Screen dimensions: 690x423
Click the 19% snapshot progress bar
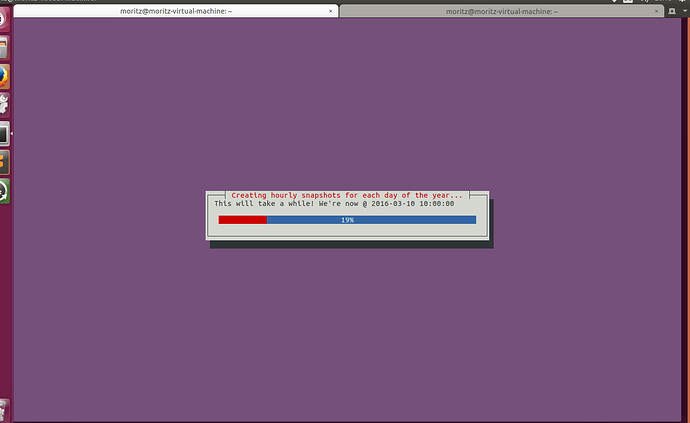pos(347,220)
